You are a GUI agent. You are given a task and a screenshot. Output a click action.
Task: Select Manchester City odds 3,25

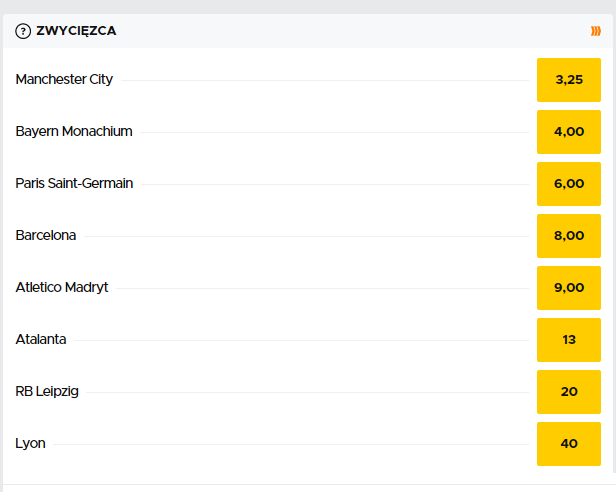tap(568, 80)
